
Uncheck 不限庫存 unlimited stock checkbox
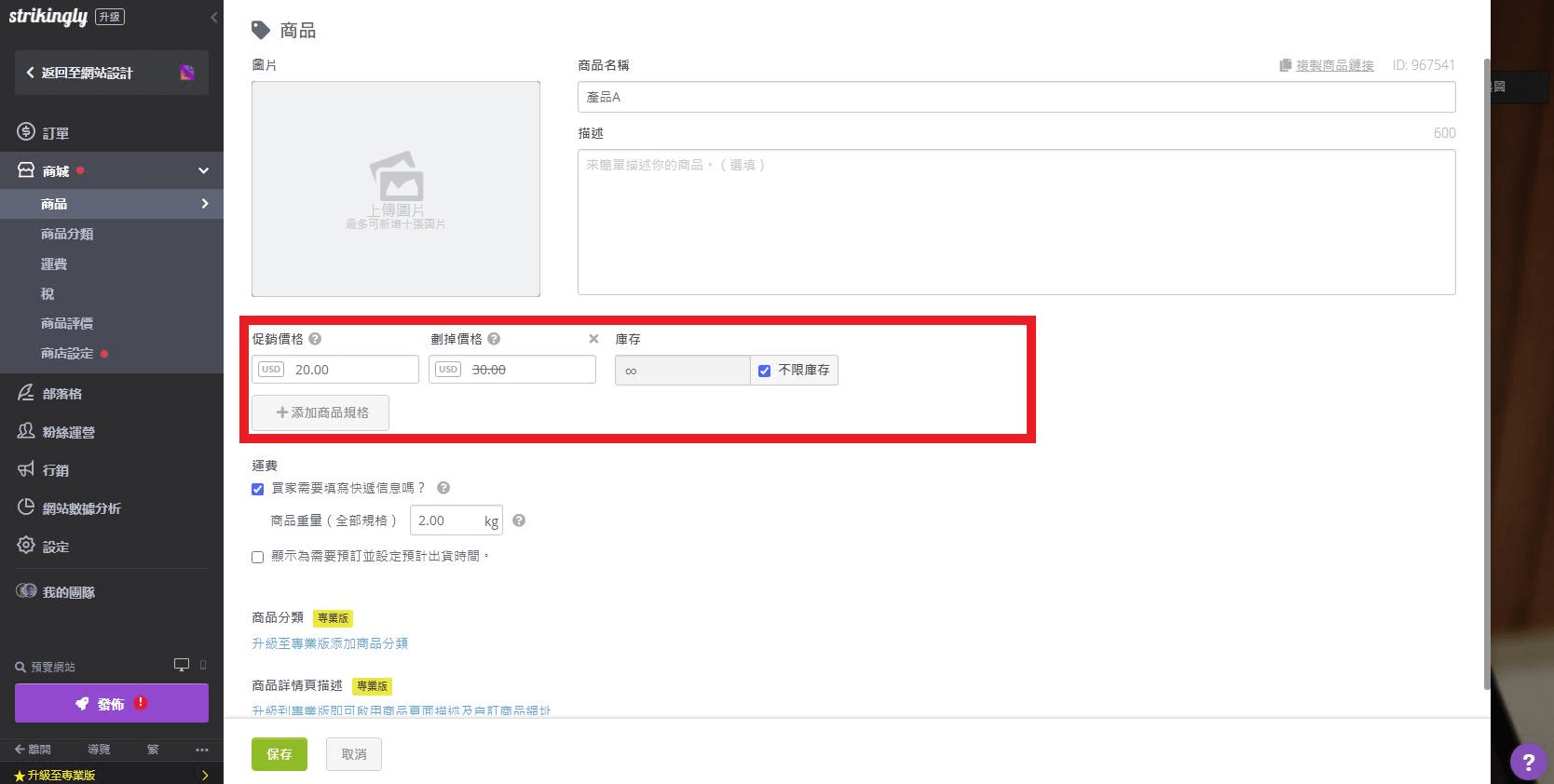pyautogui.click(x=765, y=371)
